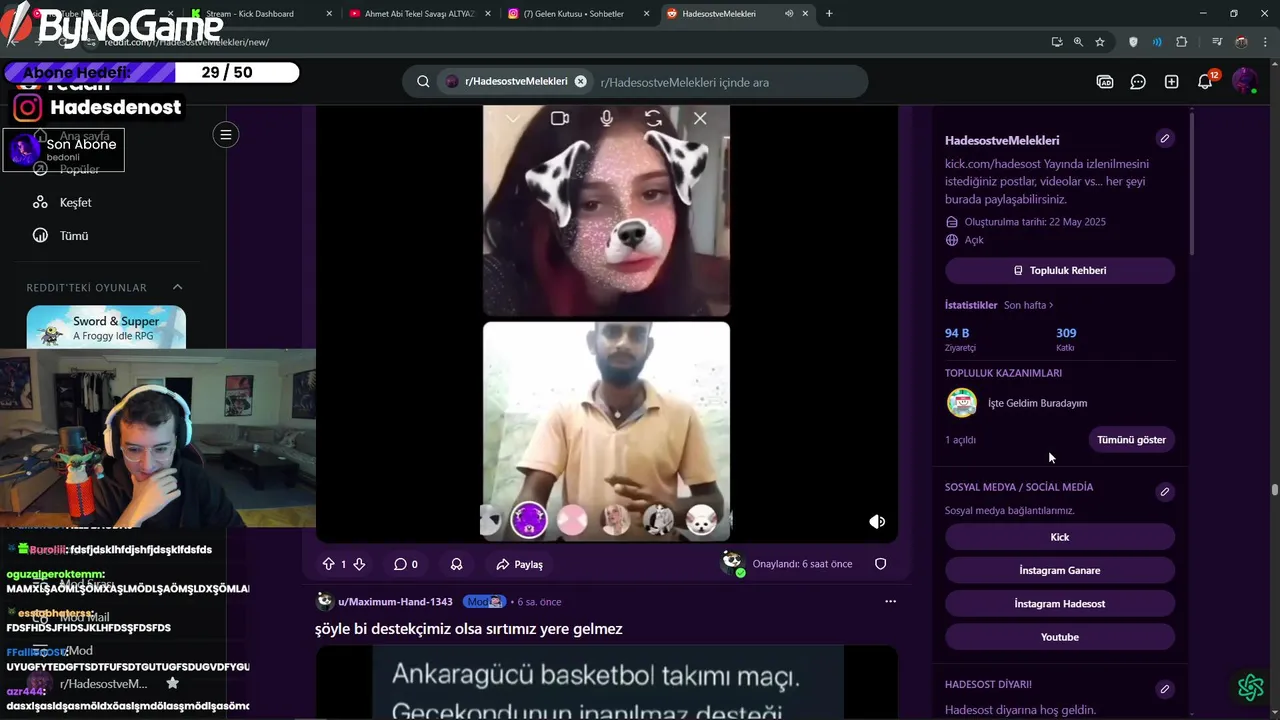The height and width of the screenshot is (720, 1280).
Task: Edit the Sosyal Medya widget
Action: [1164, 491]
